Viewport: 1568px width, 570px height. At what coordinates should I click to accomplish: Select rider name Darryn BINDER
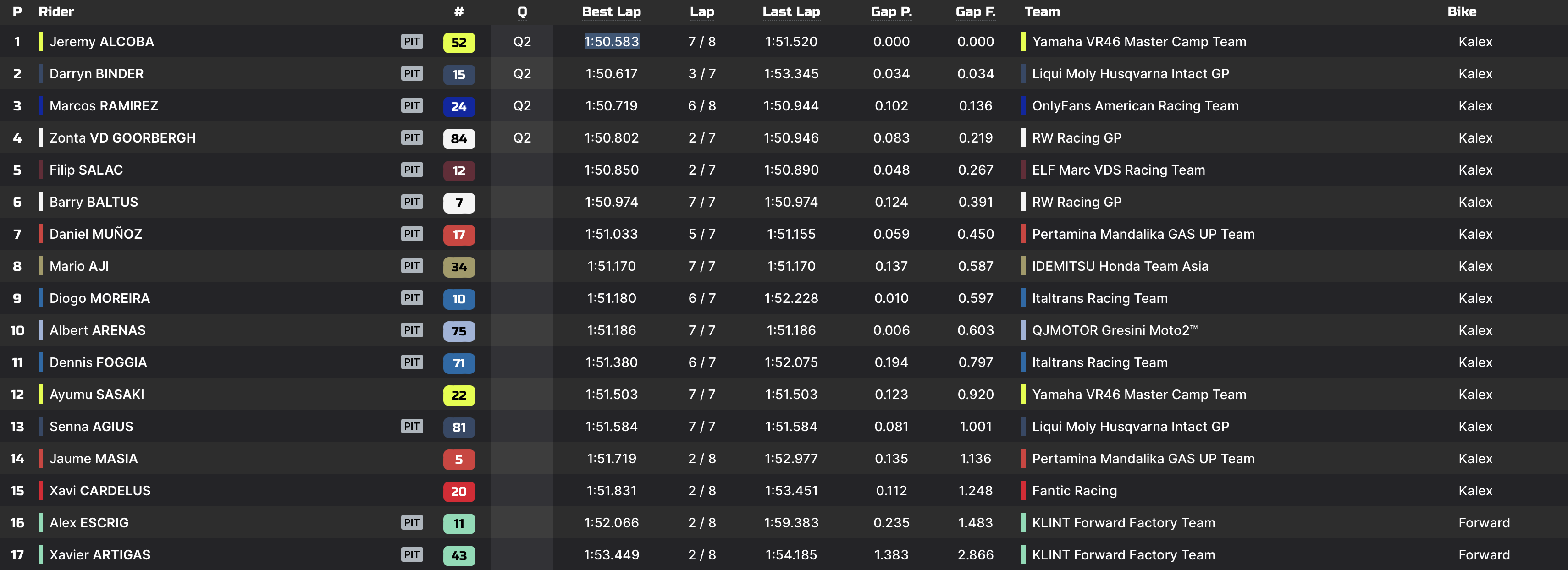[96, 74]
